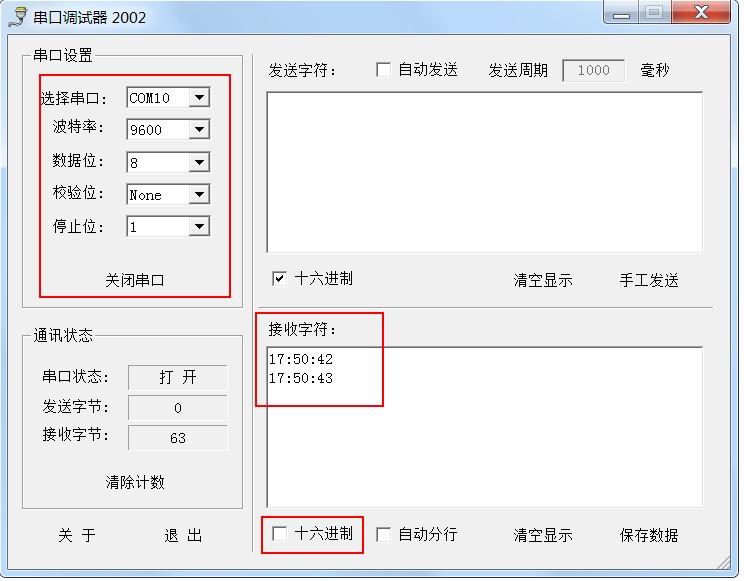The image size is (744, 581).
Task: Click the 手工发送 button
Action: click(x=648, y=281)
